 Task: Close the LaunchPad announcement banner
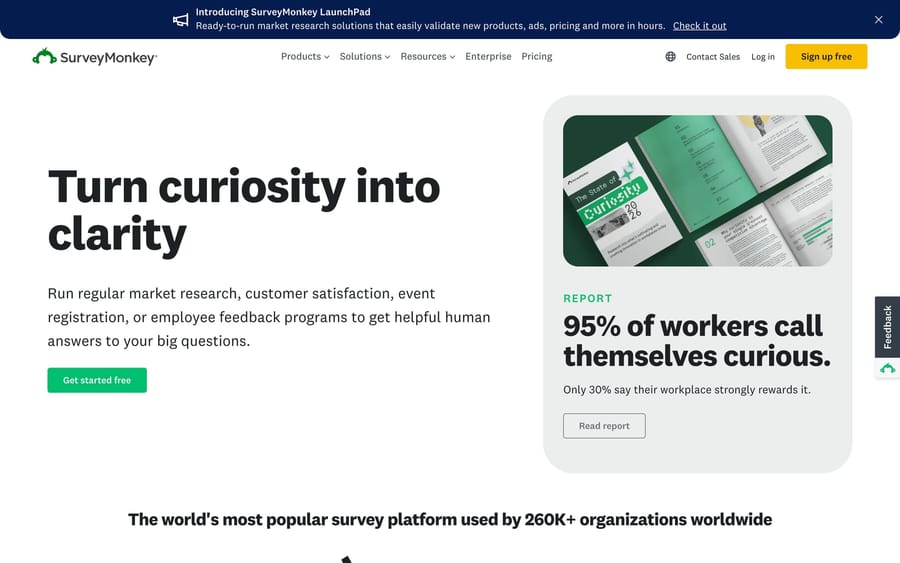(879, 20)
